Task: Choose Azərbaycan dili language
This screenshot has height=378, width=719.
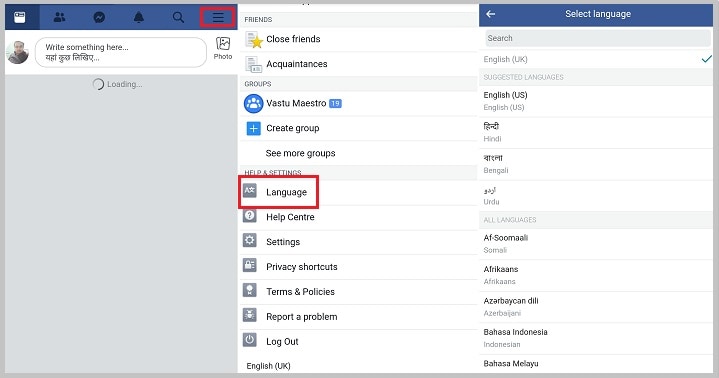Action: tap(596, 307)
